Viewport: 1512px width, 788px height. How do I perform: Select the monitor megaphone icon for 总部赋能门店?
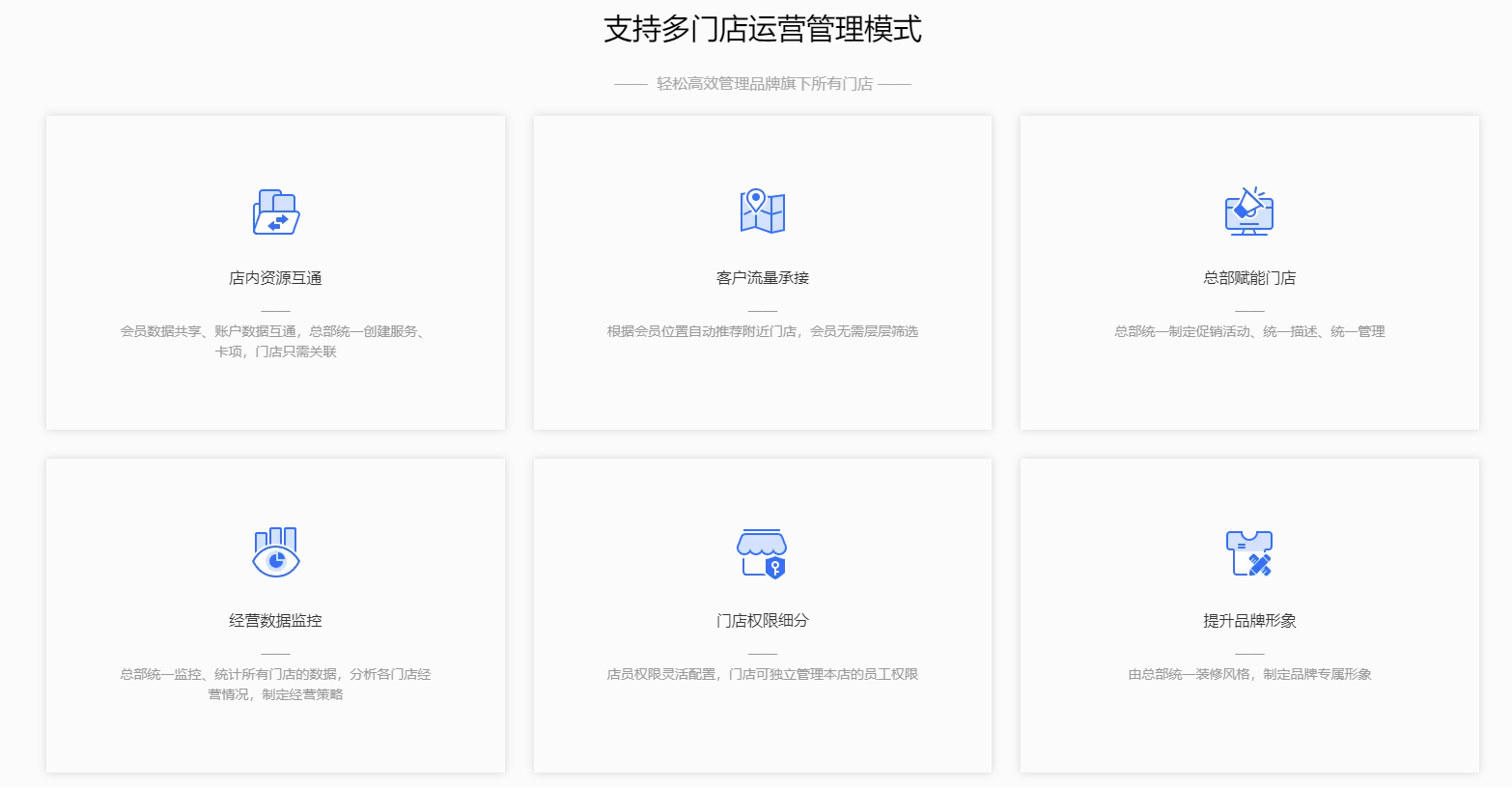tap(1249, 211)
